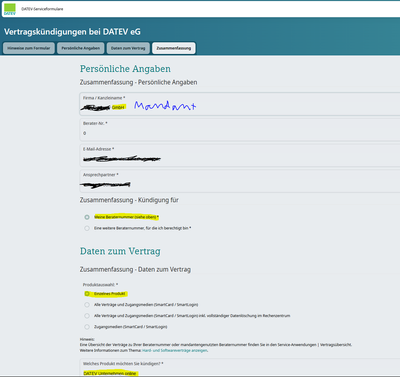Click the E-Mail-Adresse field
The image size is (400, 377).
pyautogui.click(x=240, y=155)
